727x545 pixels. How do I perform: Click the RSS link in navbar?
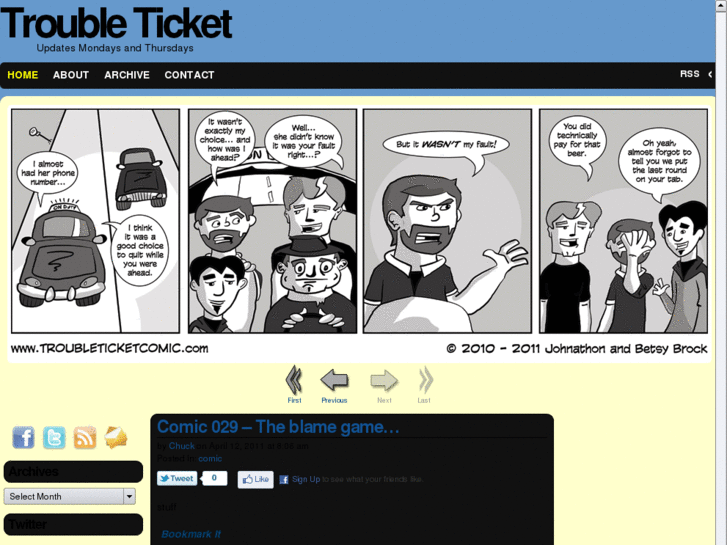[689, 74]
